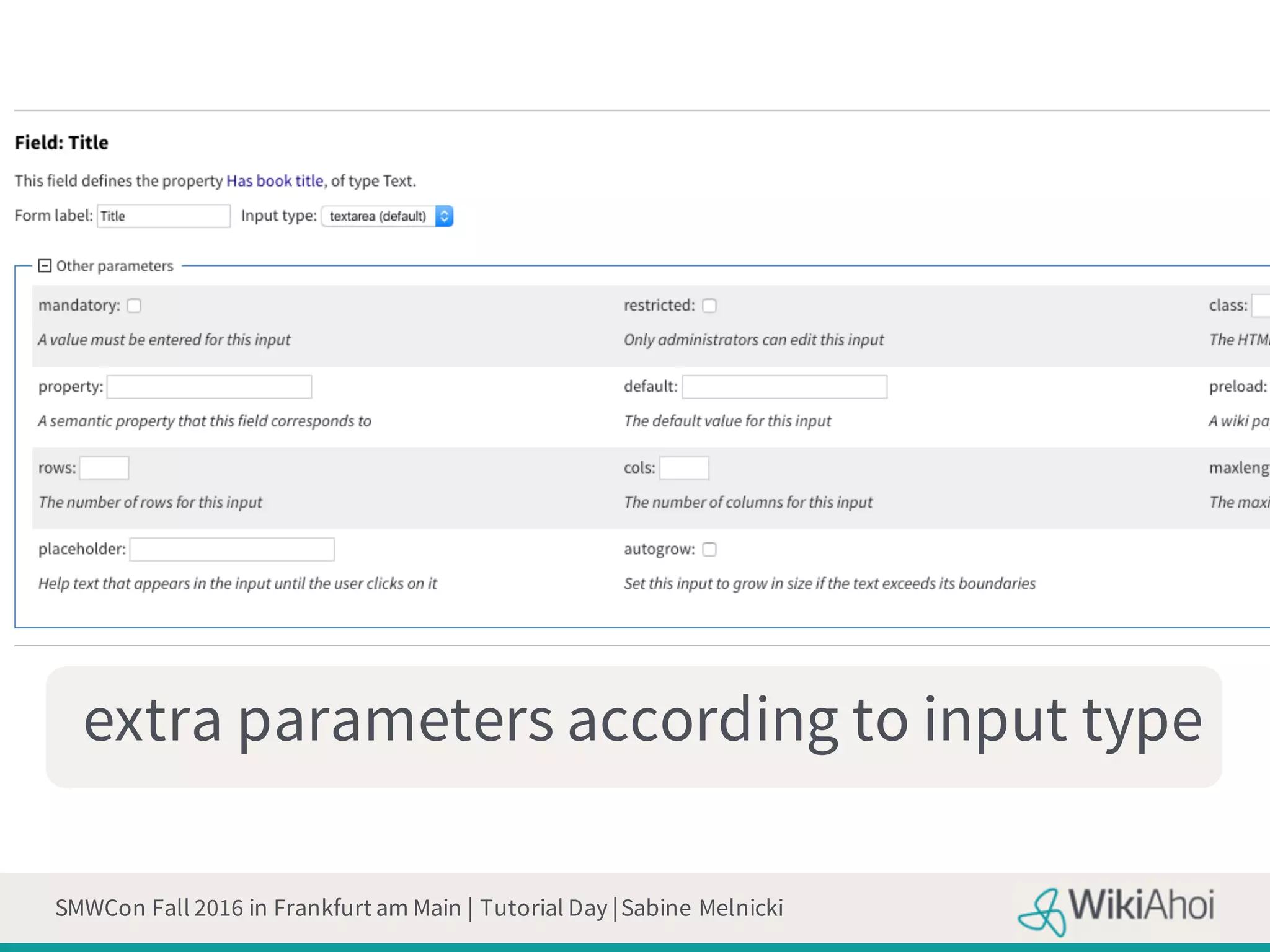Screen dimensions: 1270x952
Task: Click the SMWCon Fall 2016 footer text
Action: [419, 907]
